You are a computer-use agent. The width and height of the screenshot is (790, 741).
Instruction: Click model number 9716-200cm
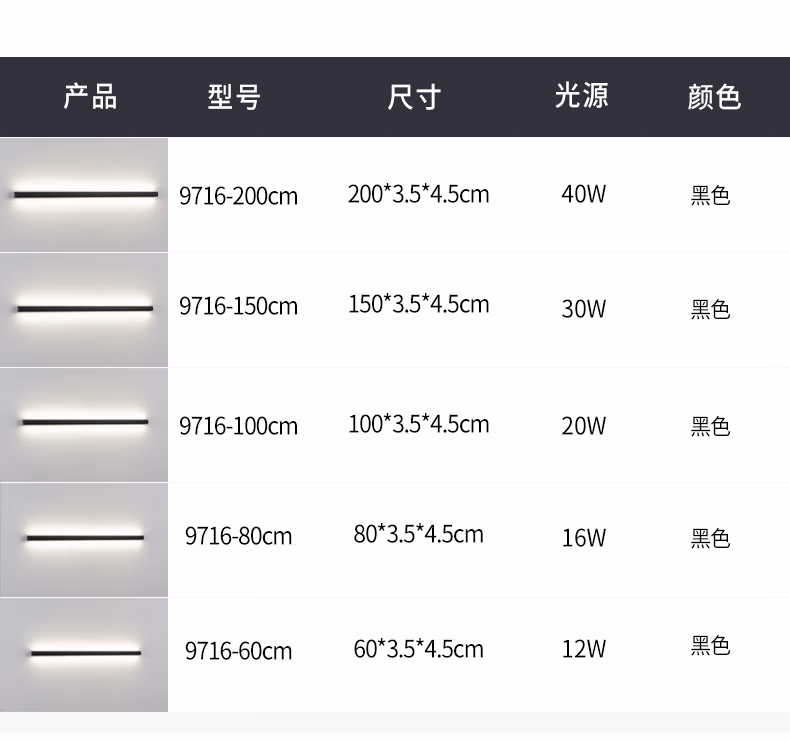click(238, 196)
